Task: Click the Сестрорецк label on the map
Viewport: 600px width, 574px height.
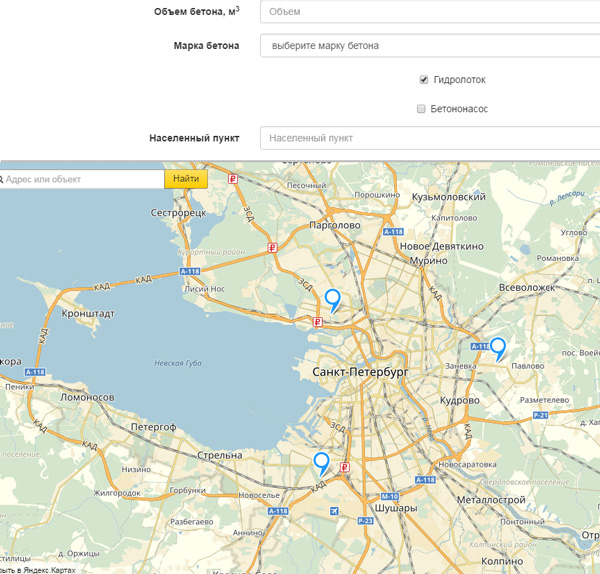Action: pyautogui.click(x=178, y=213)
